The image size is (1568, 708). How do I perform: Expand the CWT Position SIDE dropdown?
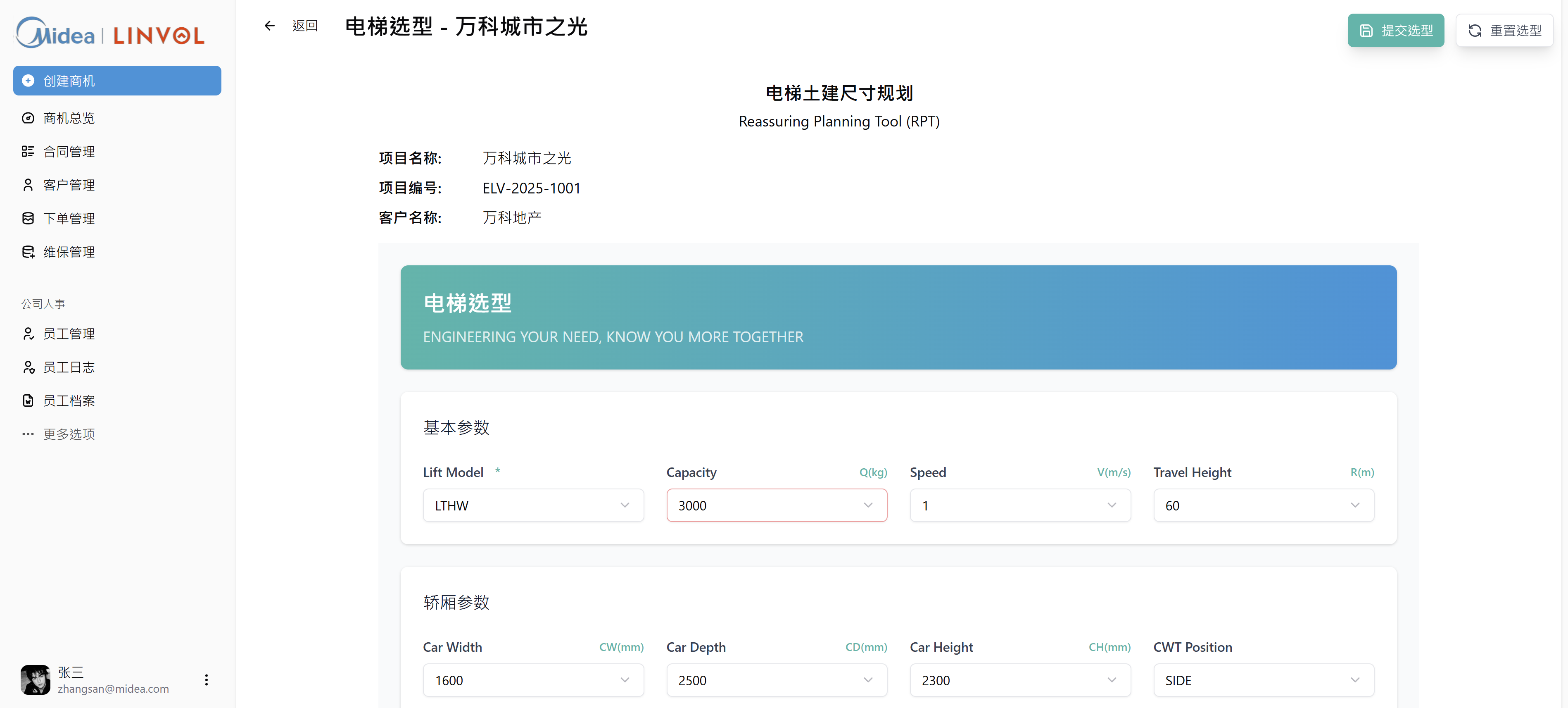1263,681
